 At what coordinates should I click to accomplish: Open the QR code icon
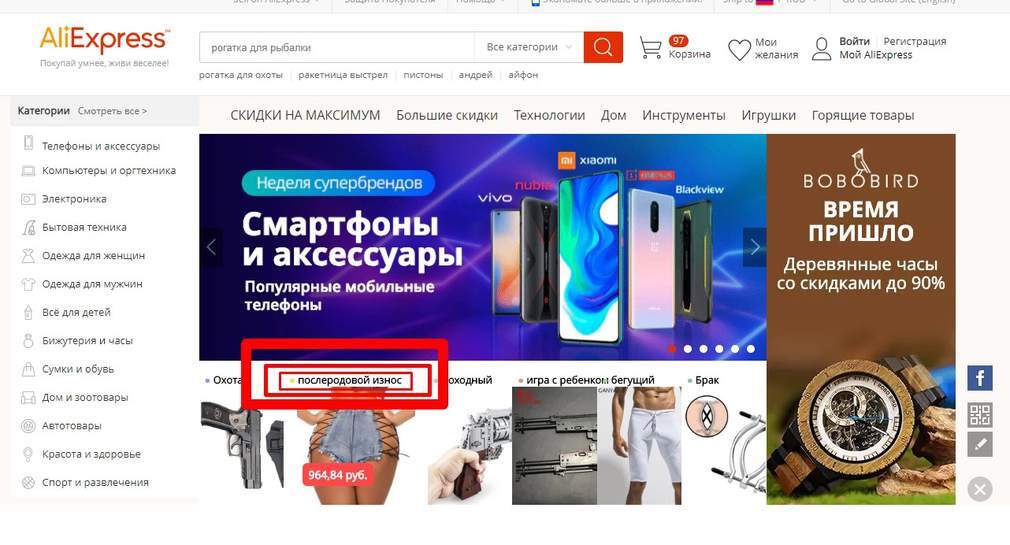click(x=980, y=416)
